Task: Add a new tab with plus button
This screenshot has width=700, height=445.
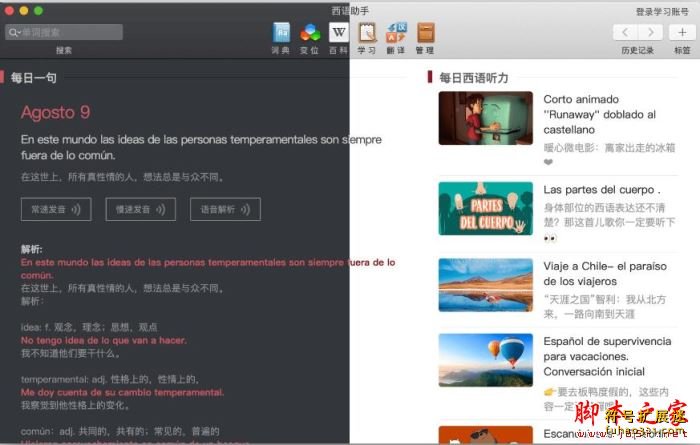Action: pos(682,33)
